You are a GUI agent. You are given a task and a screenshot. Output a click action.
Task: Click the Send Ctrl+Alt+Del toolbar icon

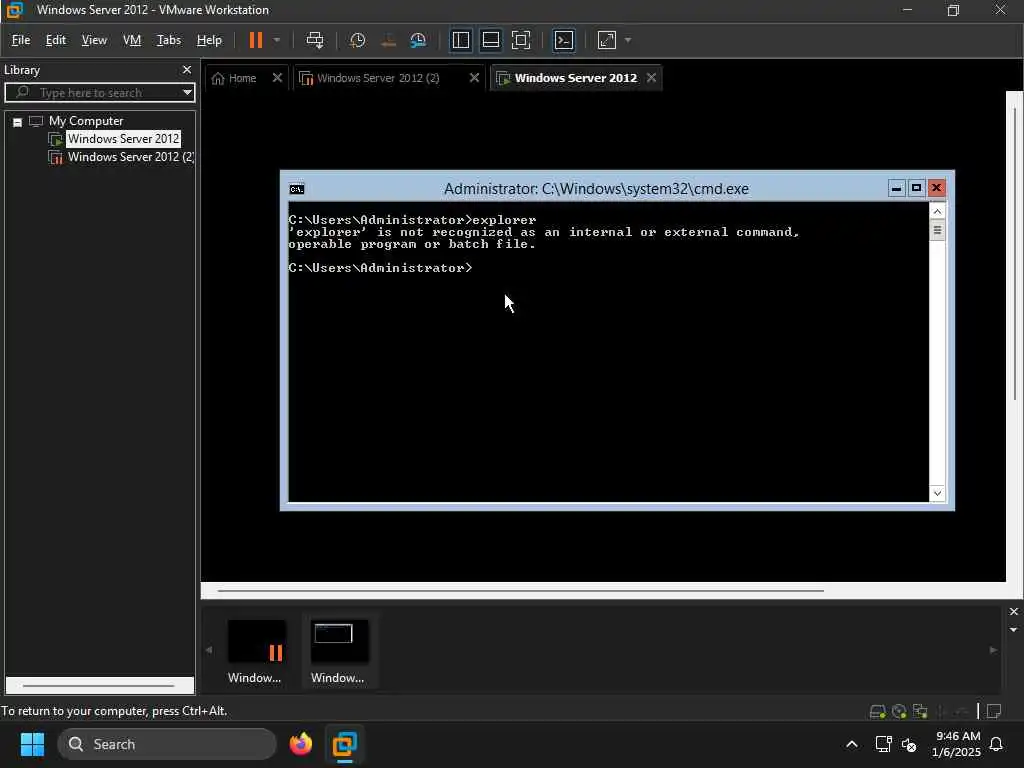(x=315, y=40)
